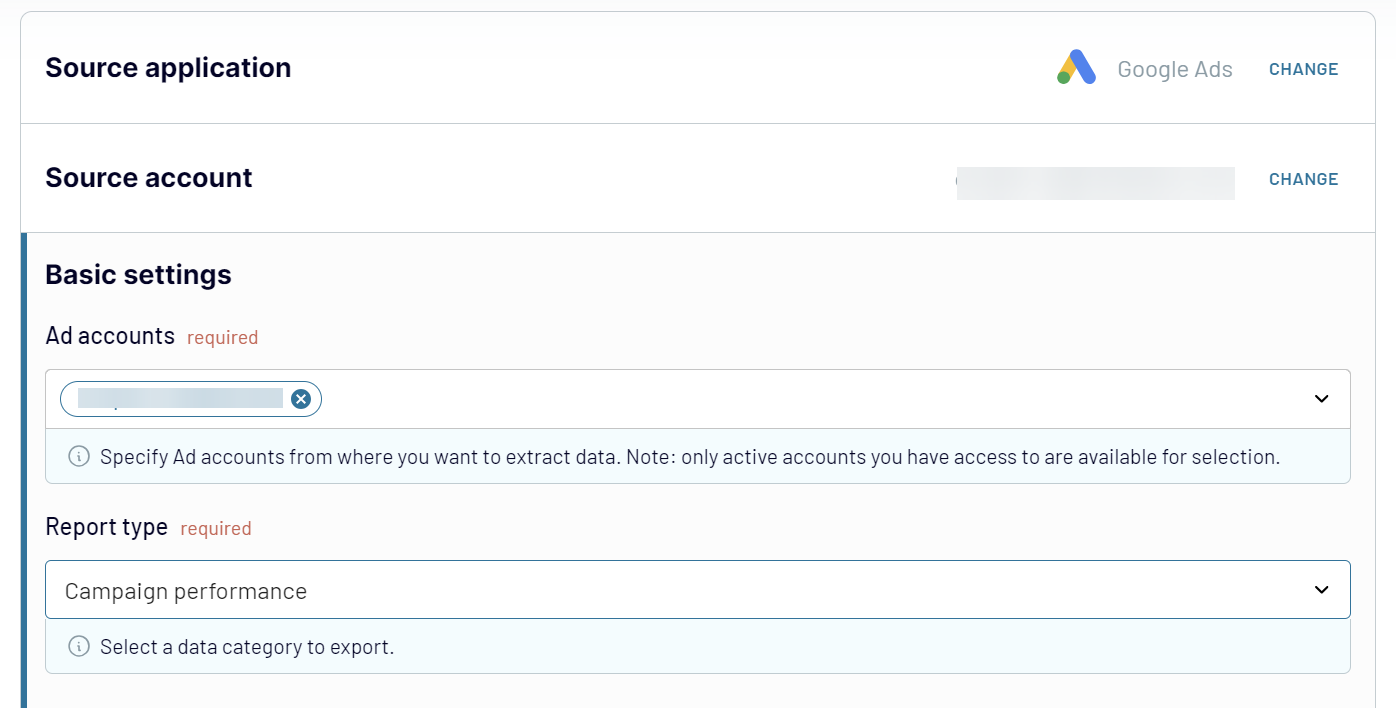
Task: Remove the selected ad account chip
Action: pyautogui.click(x=301, y=399)
